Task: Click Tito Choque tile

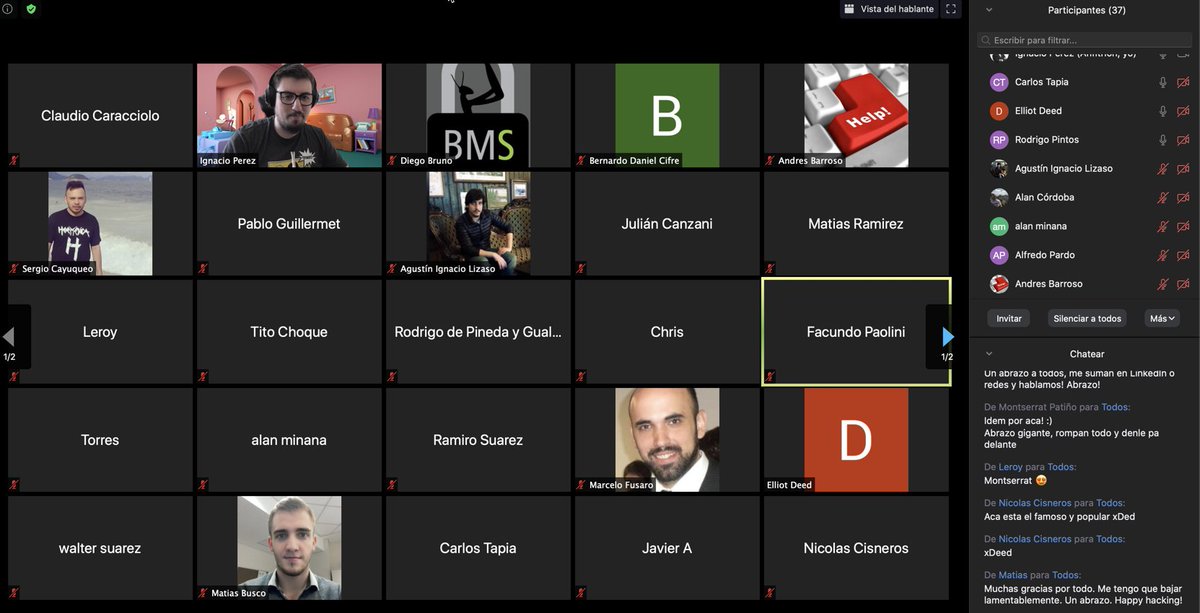Action: click(x=289, y=332)
